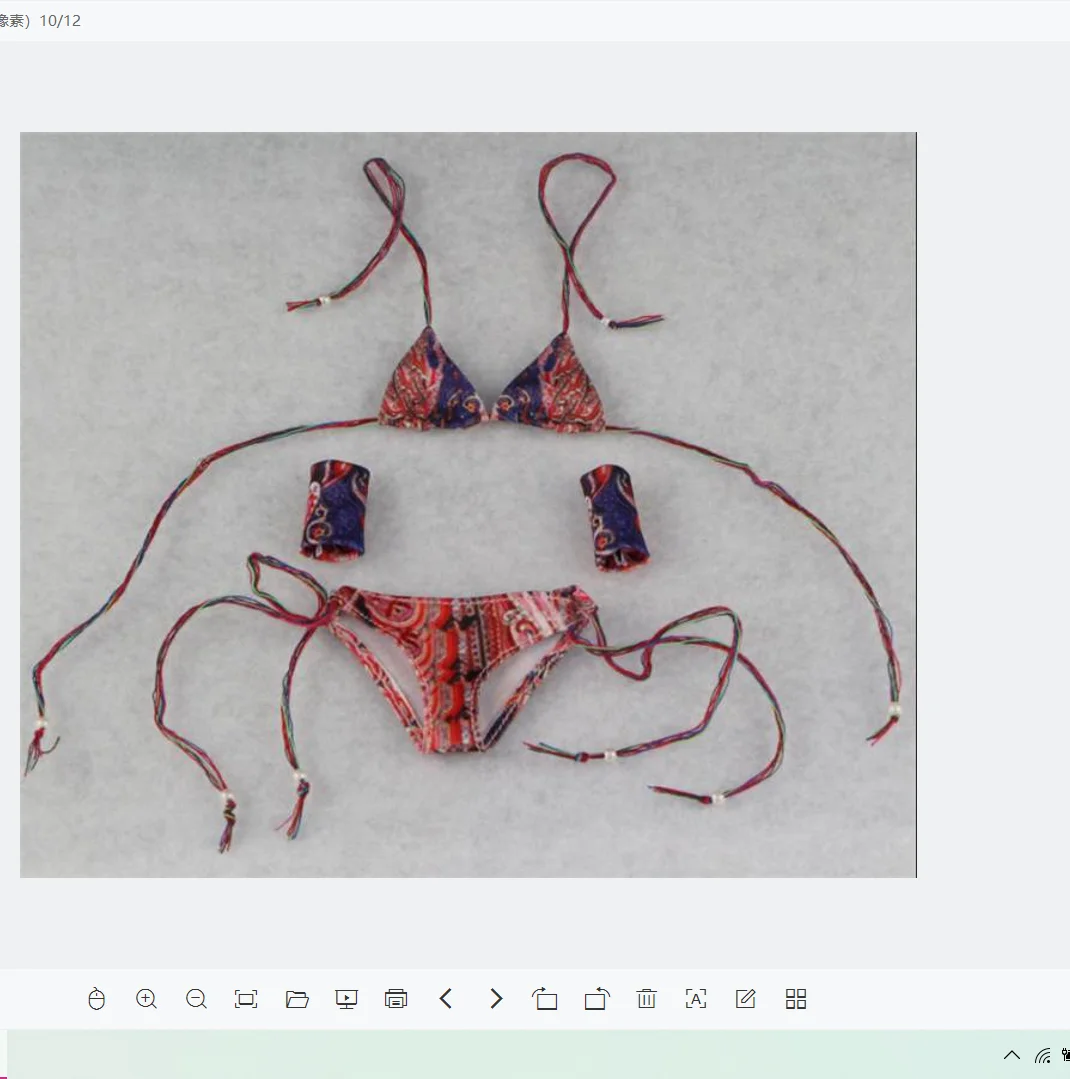Advance to the next image
Screen dimensions: 1070x1079
tap(496, 999)
